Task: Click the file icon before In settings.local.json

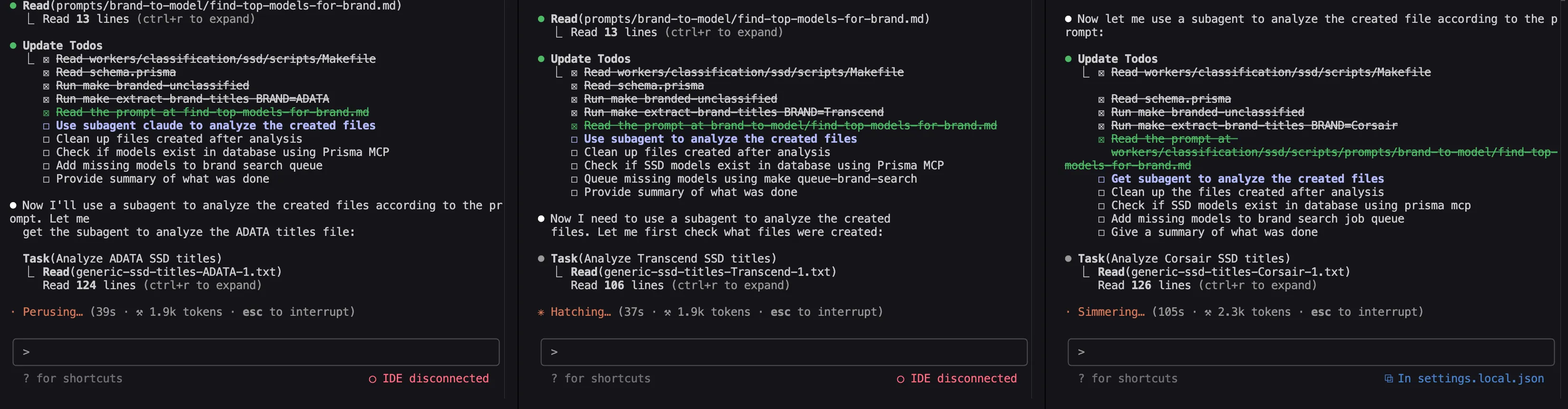Action: [1389, 379]
